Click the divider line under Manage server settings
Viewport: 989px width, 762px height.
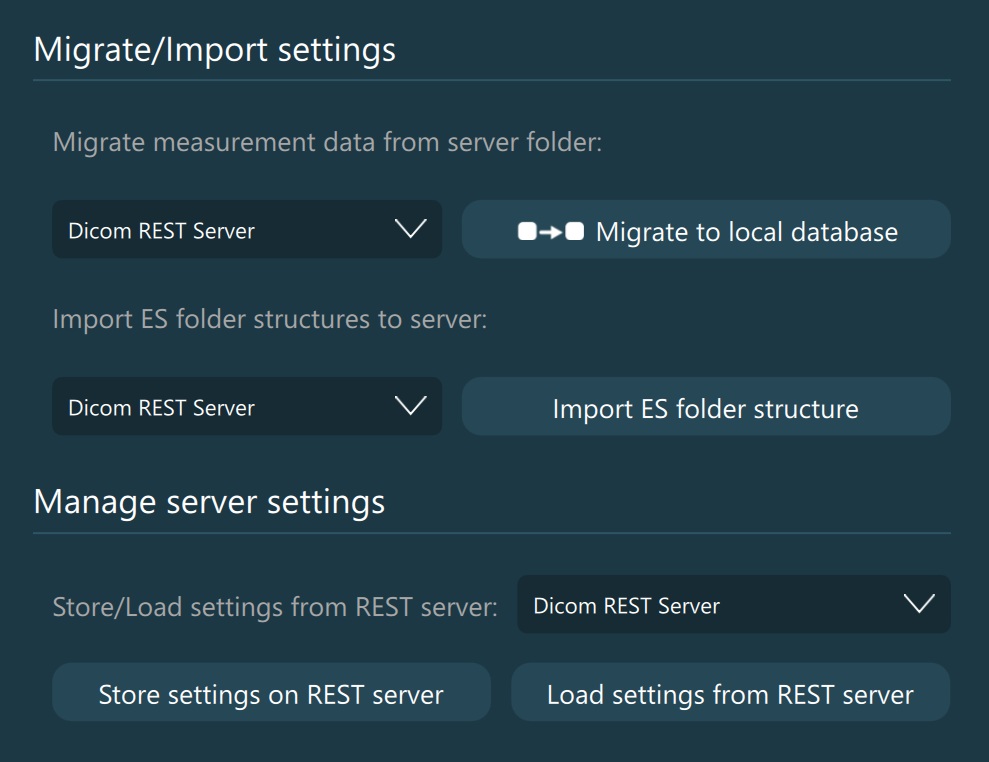(x=491, y=533)
